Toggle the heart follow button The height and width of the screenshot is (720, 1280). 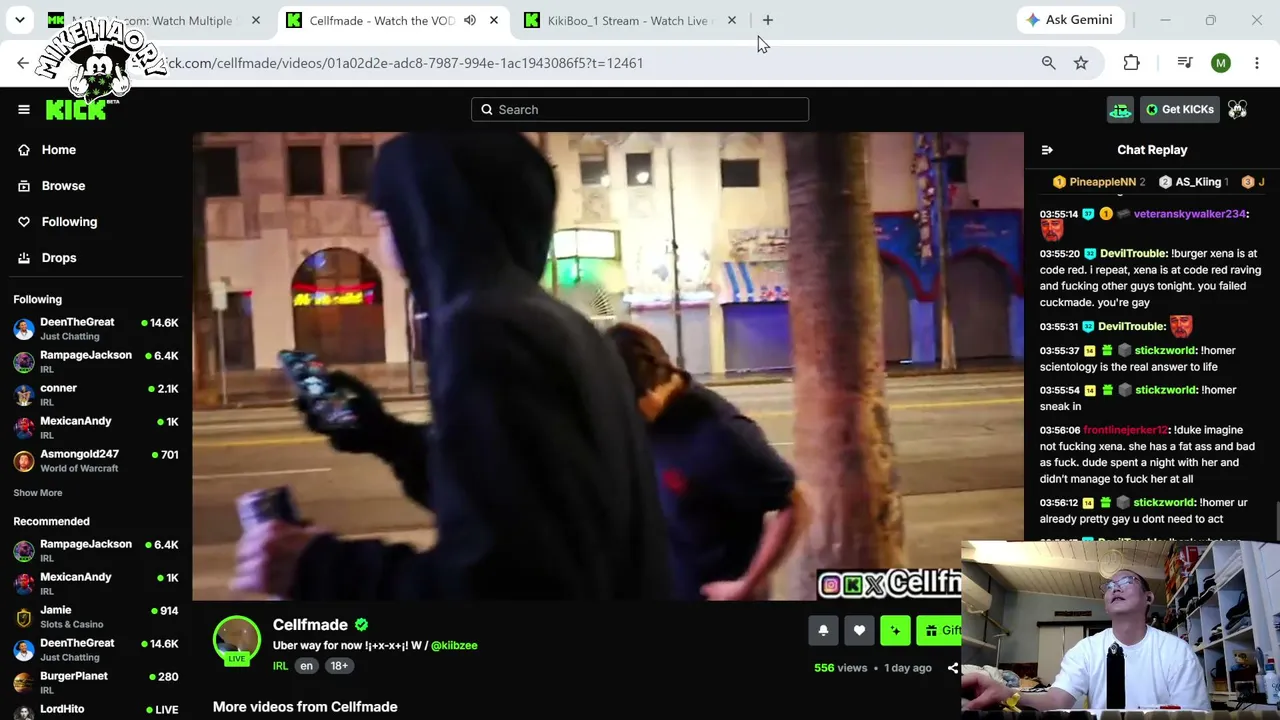click(859, 630)
